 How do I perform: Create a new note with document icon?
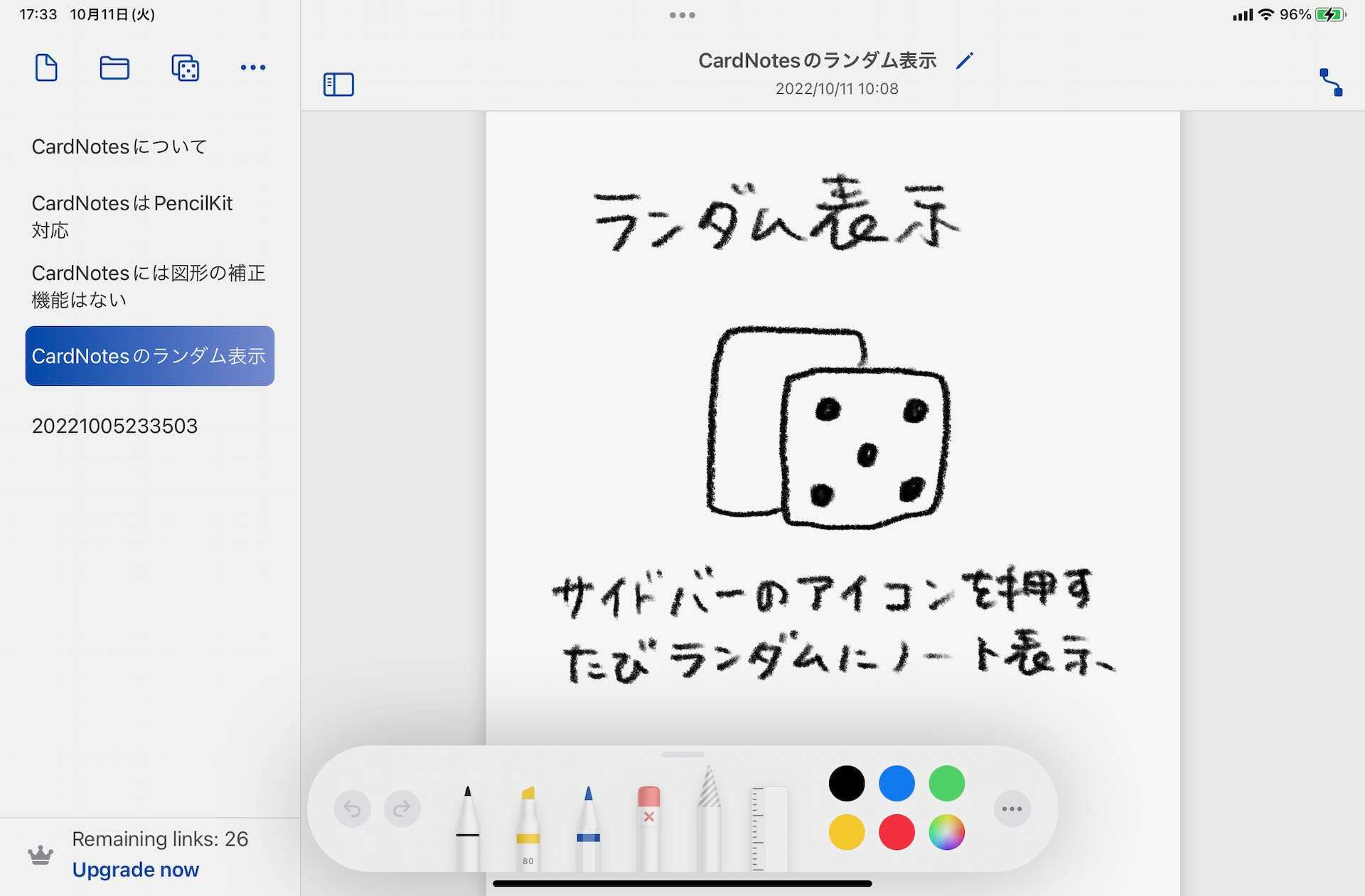point(46,68)
